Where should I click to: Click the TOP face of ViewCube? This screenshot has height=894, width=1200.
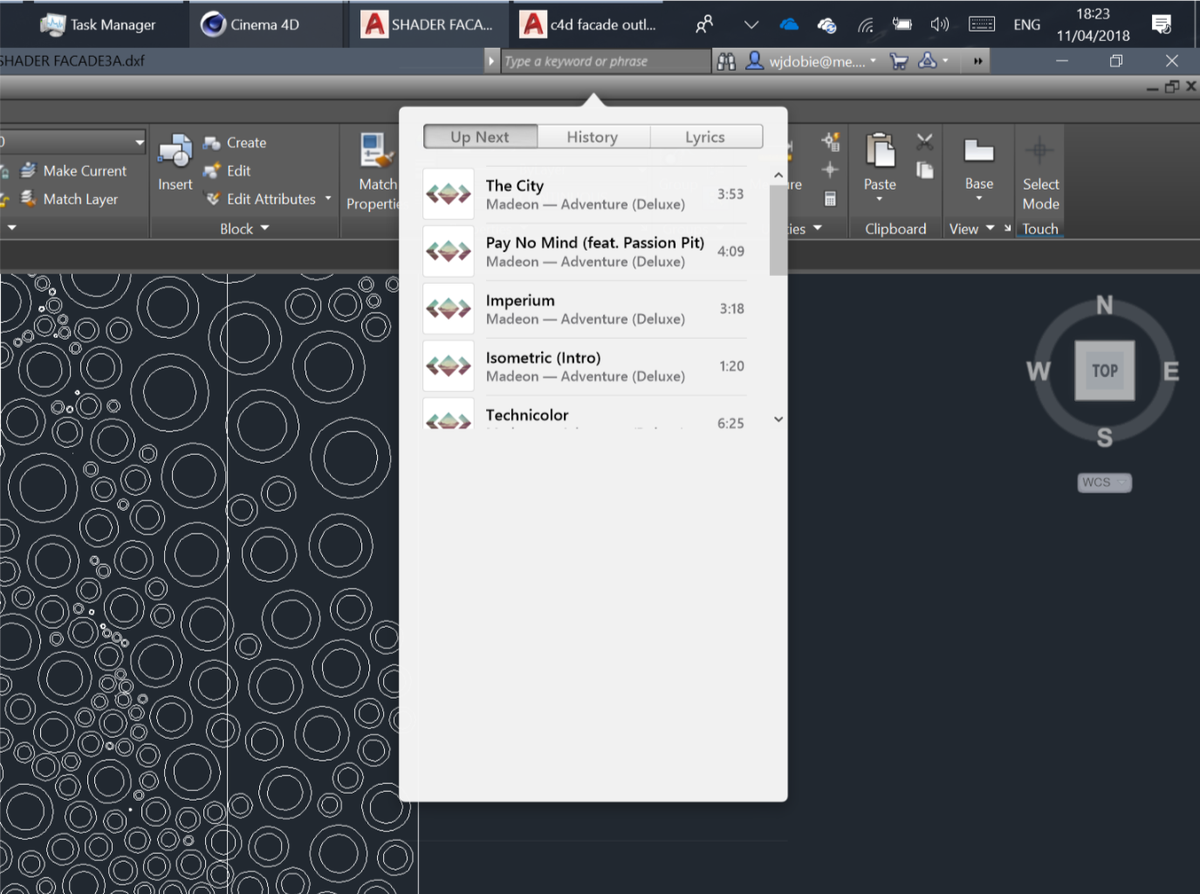(1104, 370)
